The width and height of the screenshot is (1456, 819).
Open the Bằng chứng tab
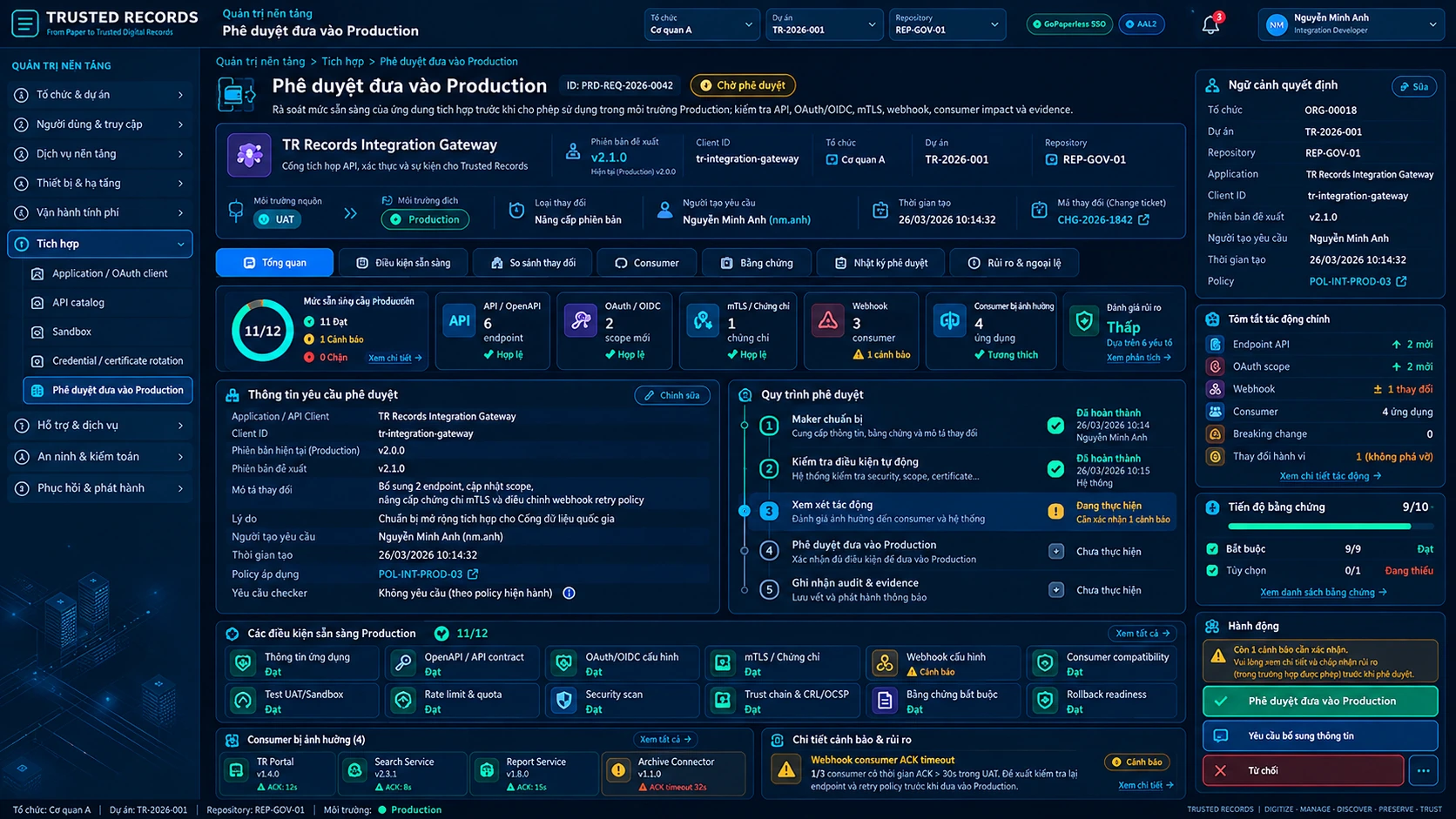click(x=758, y=263)
